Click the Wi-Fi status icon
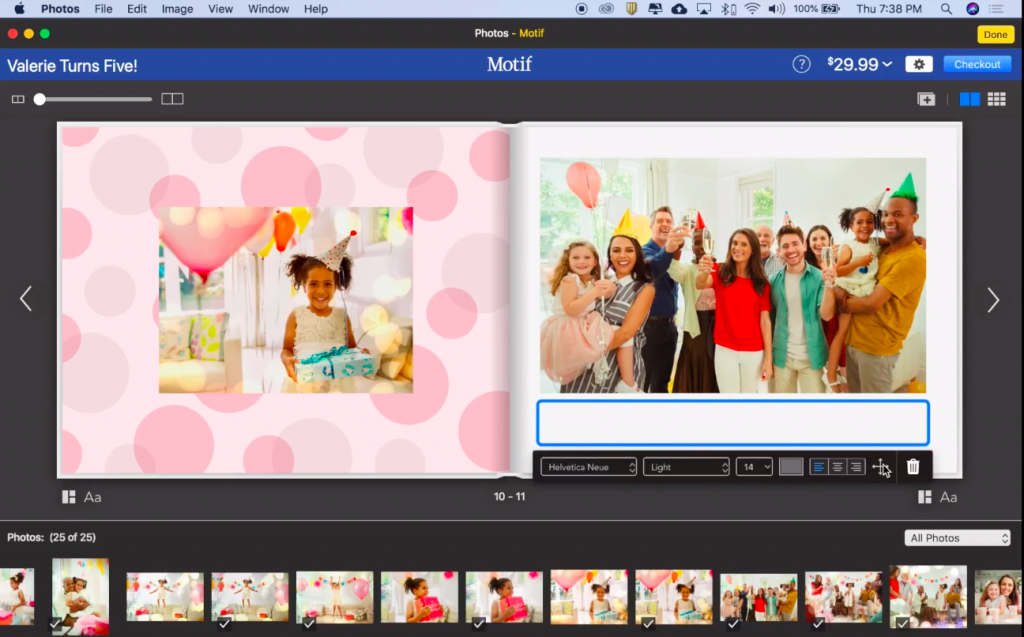 click(752, 9)
